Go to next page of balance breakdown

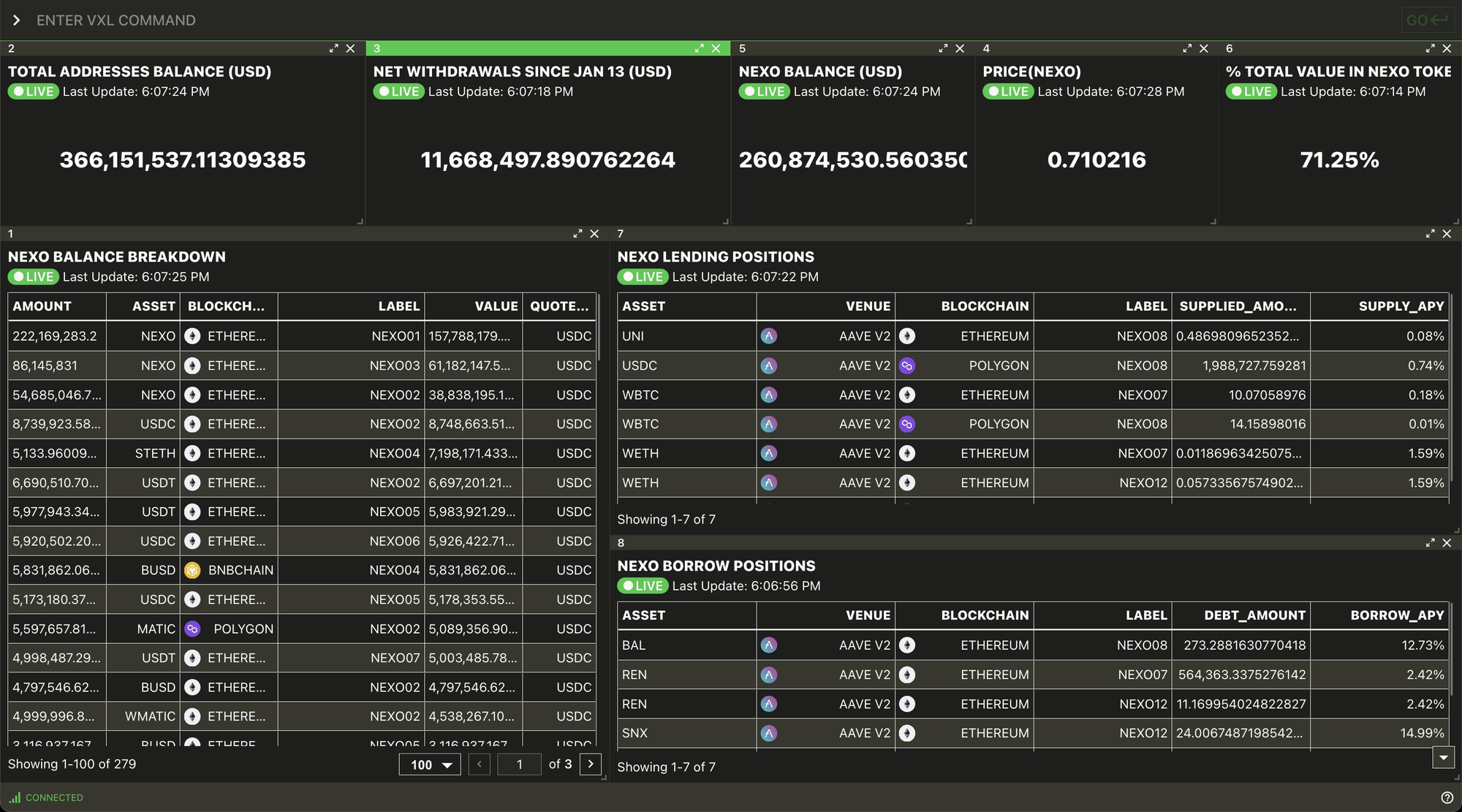[591, 764]
